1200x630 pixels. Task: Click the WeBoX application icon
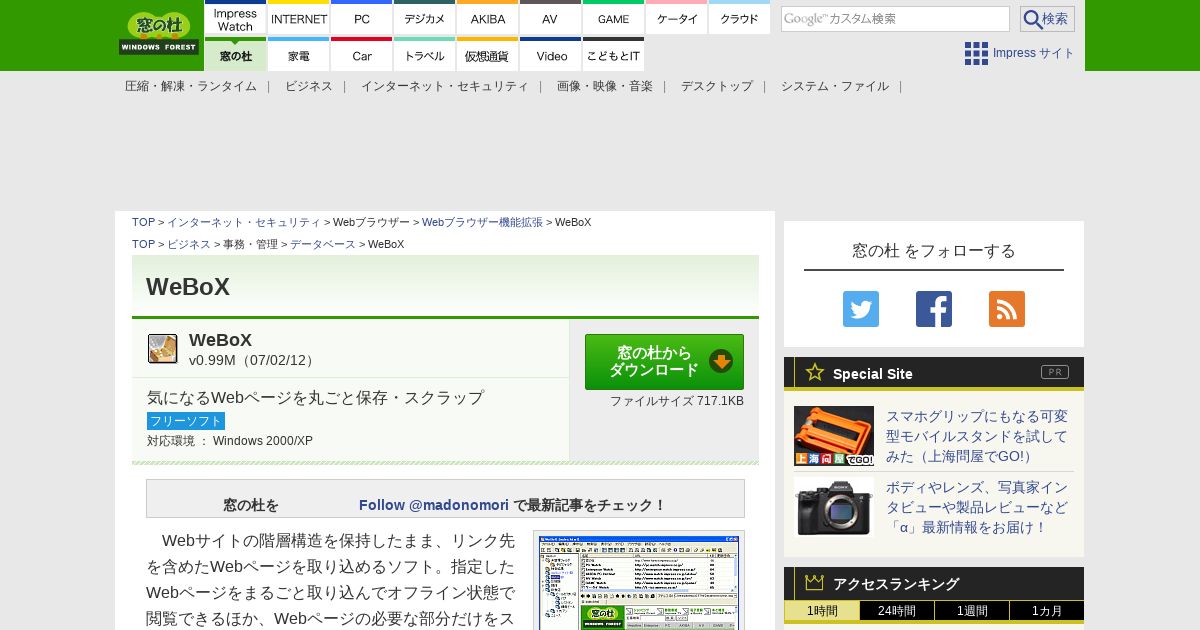[x=163, y=349]
